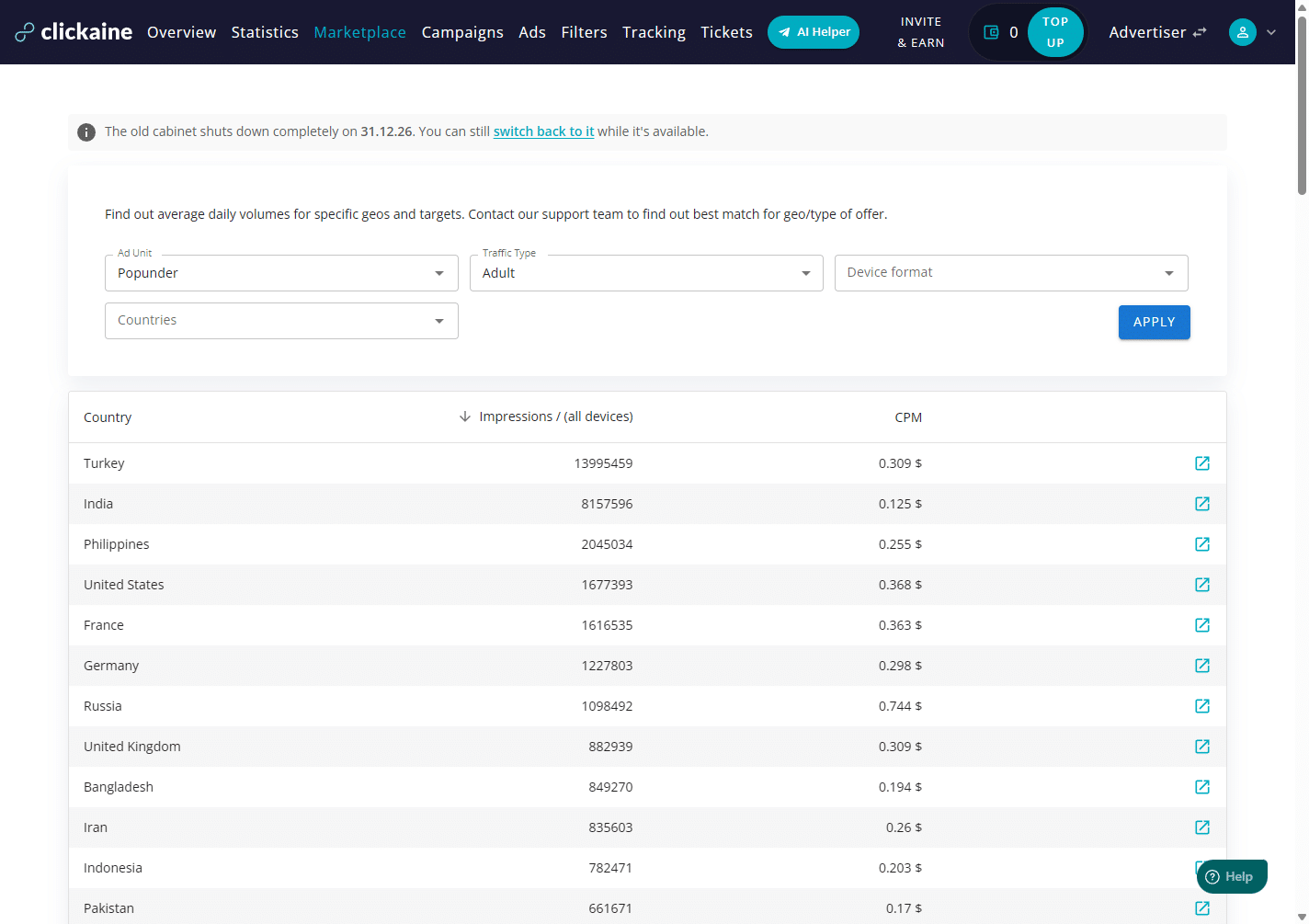Open the Russia row external link icon
The image size is (1309, 924).
(1201, 706)
